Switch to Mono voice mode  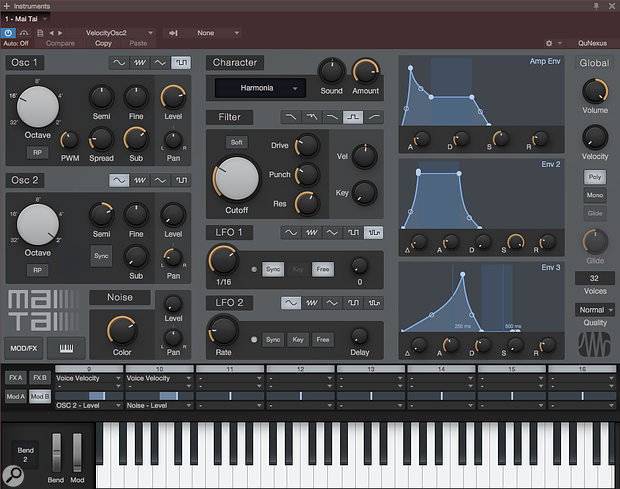tap(595, 195)
